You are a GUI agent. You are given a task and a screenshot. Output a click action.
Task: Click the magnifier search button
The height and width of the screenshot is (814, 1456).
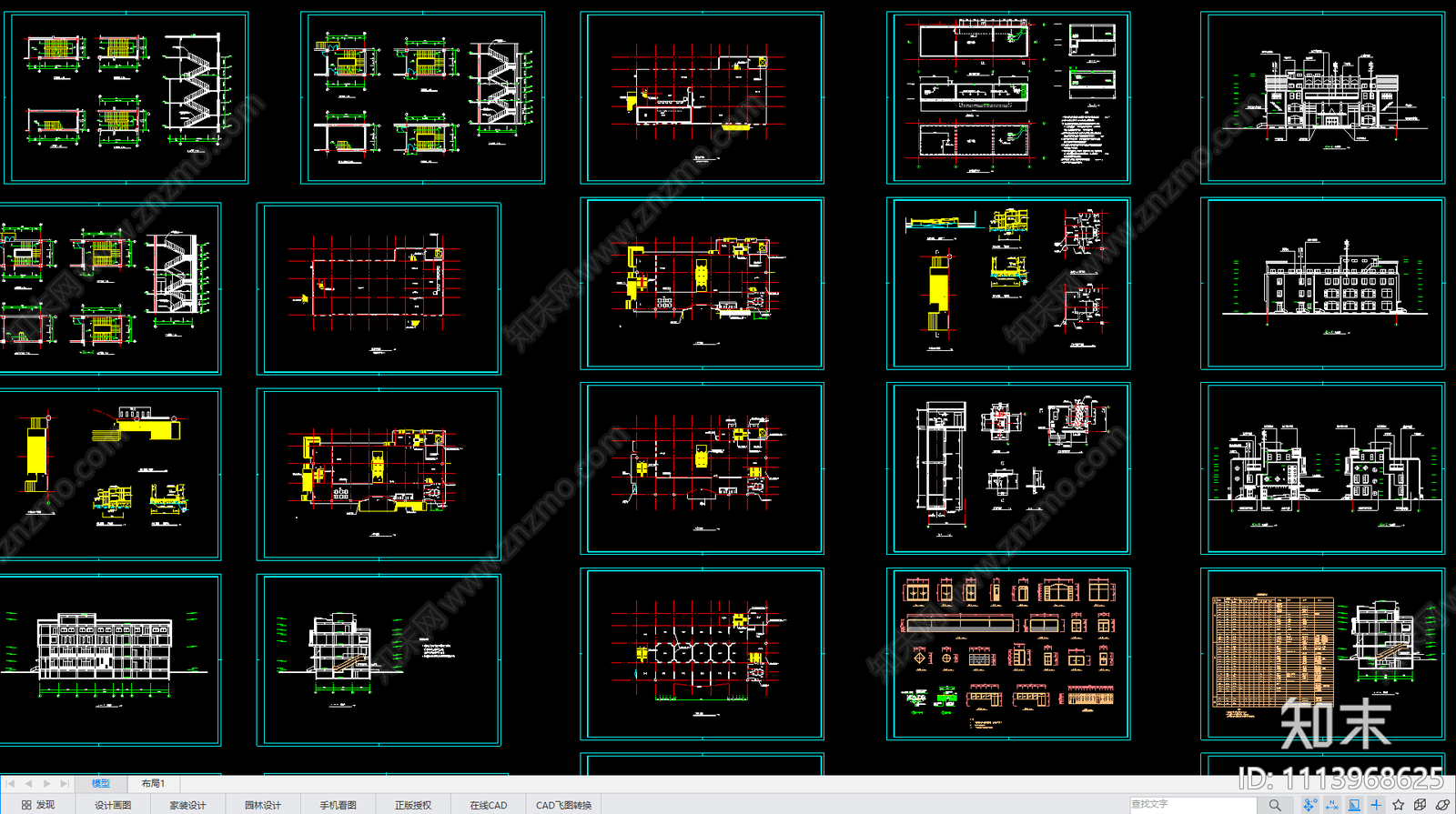(1275, 805)
